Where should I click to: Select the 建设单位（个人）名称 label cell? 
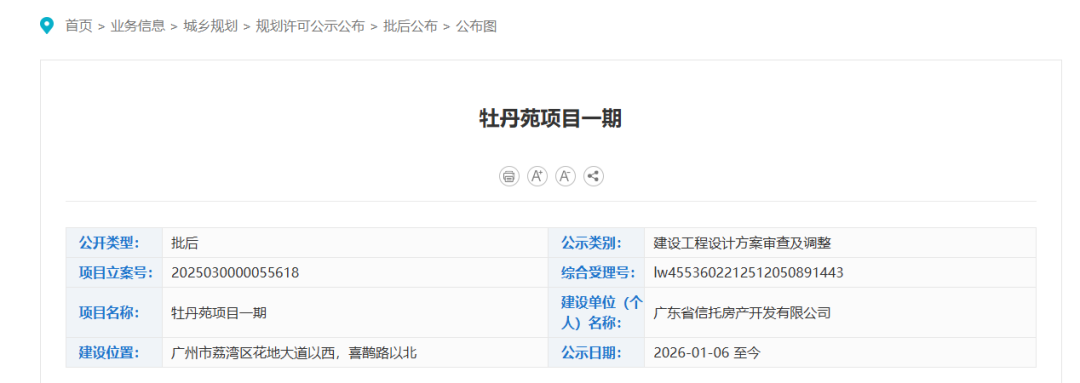(596, 313)
